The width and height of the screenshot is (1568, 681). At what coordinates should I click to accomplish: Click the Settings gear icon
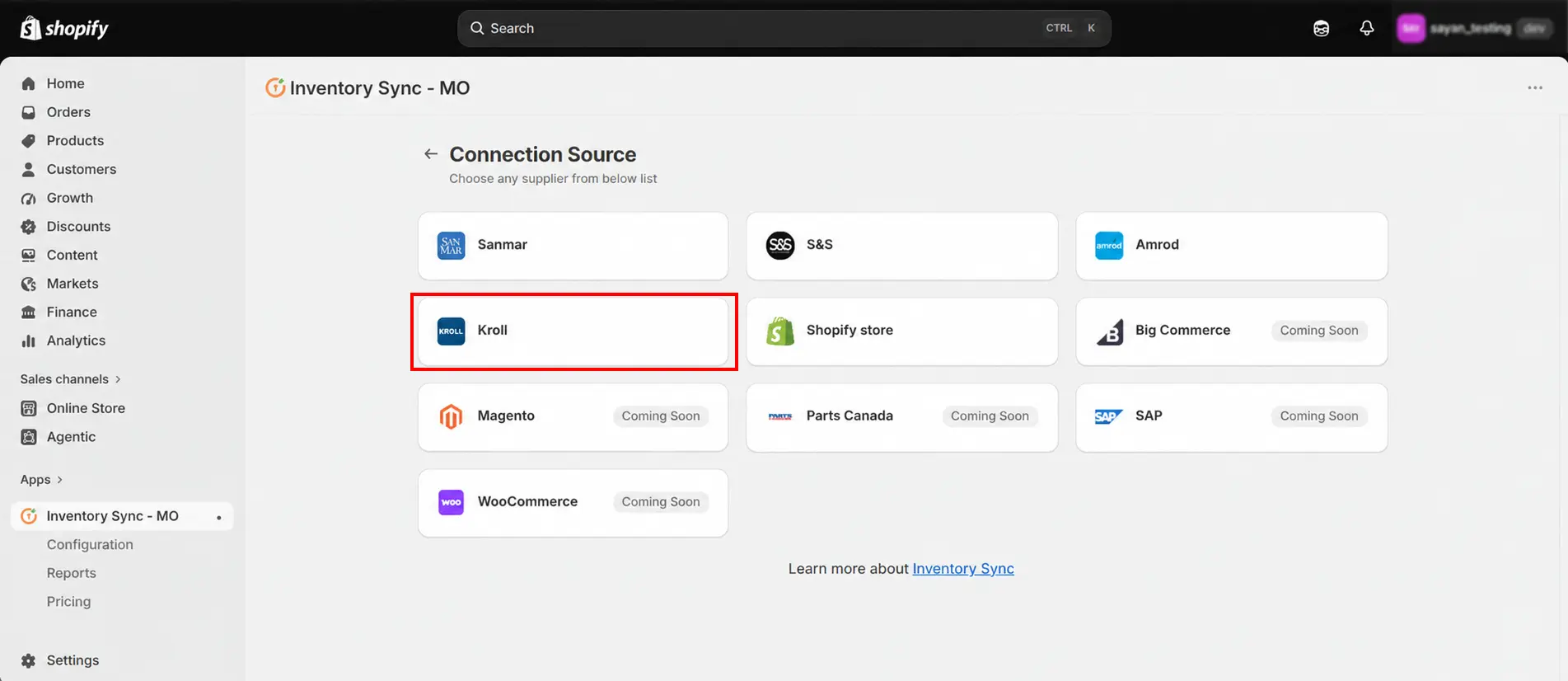(29, 660)
